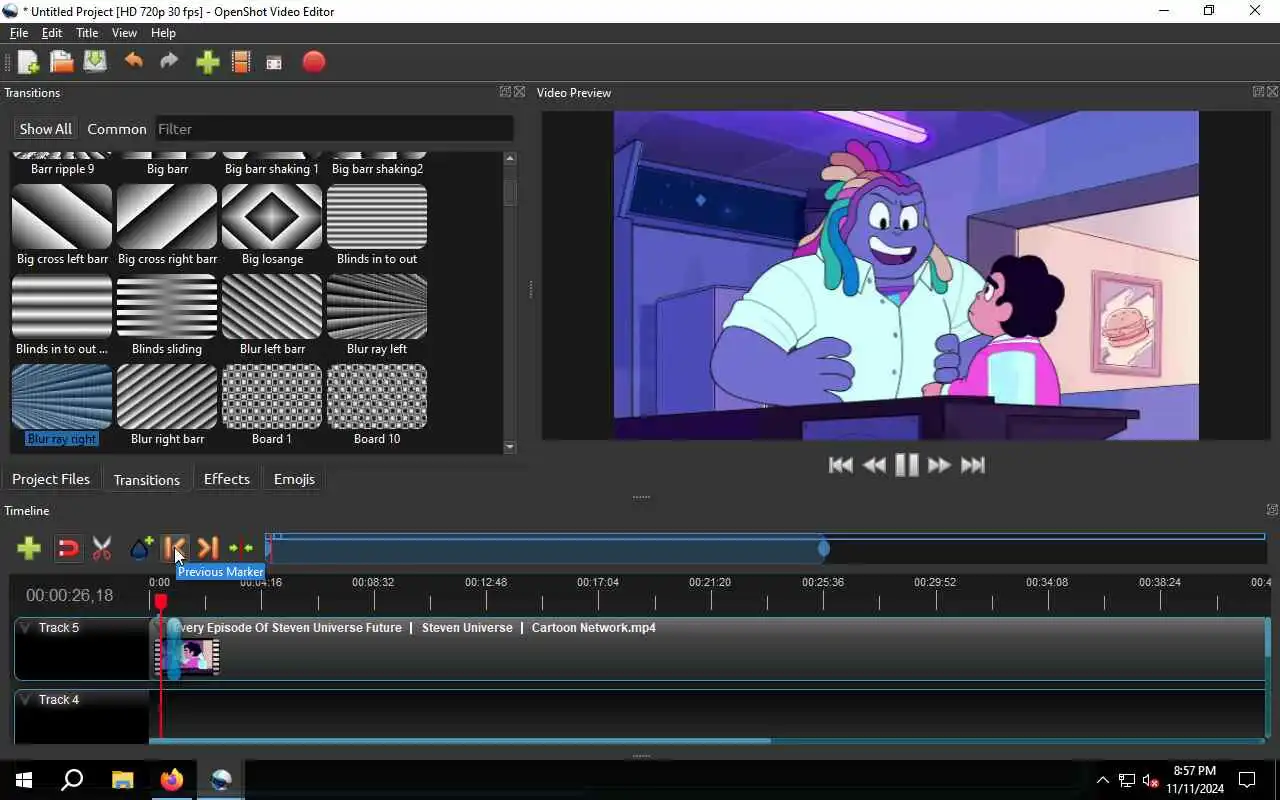Jump to start of video preview
This screenshot has height=800, width=1280.
[841, 465]
